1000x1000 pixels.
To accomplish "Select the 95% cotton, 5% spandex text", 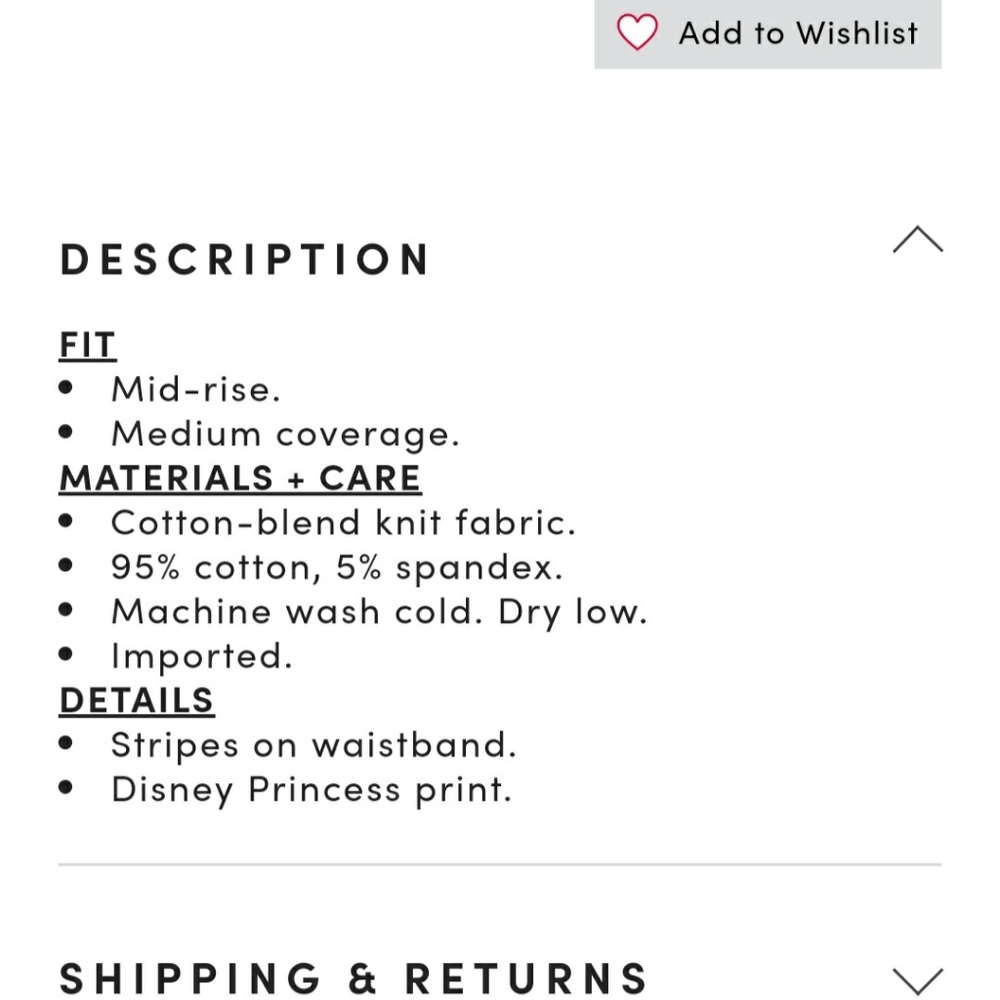I will (337, 567).
